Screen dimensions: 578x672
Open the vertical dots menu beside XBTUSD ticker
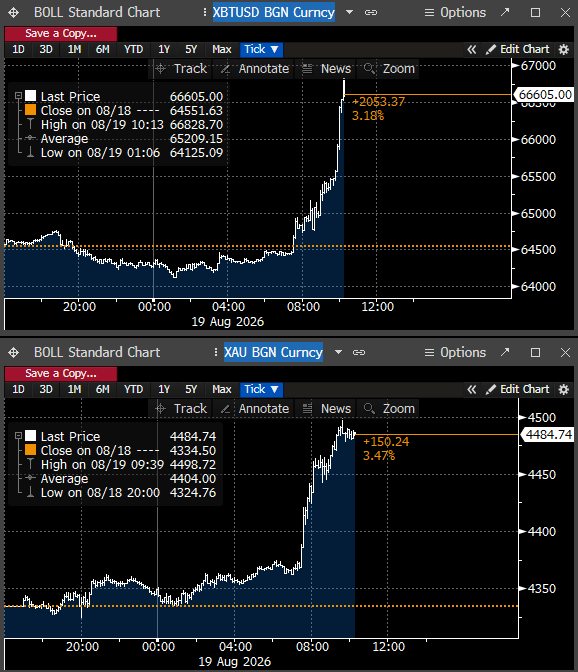coord(205,12)
